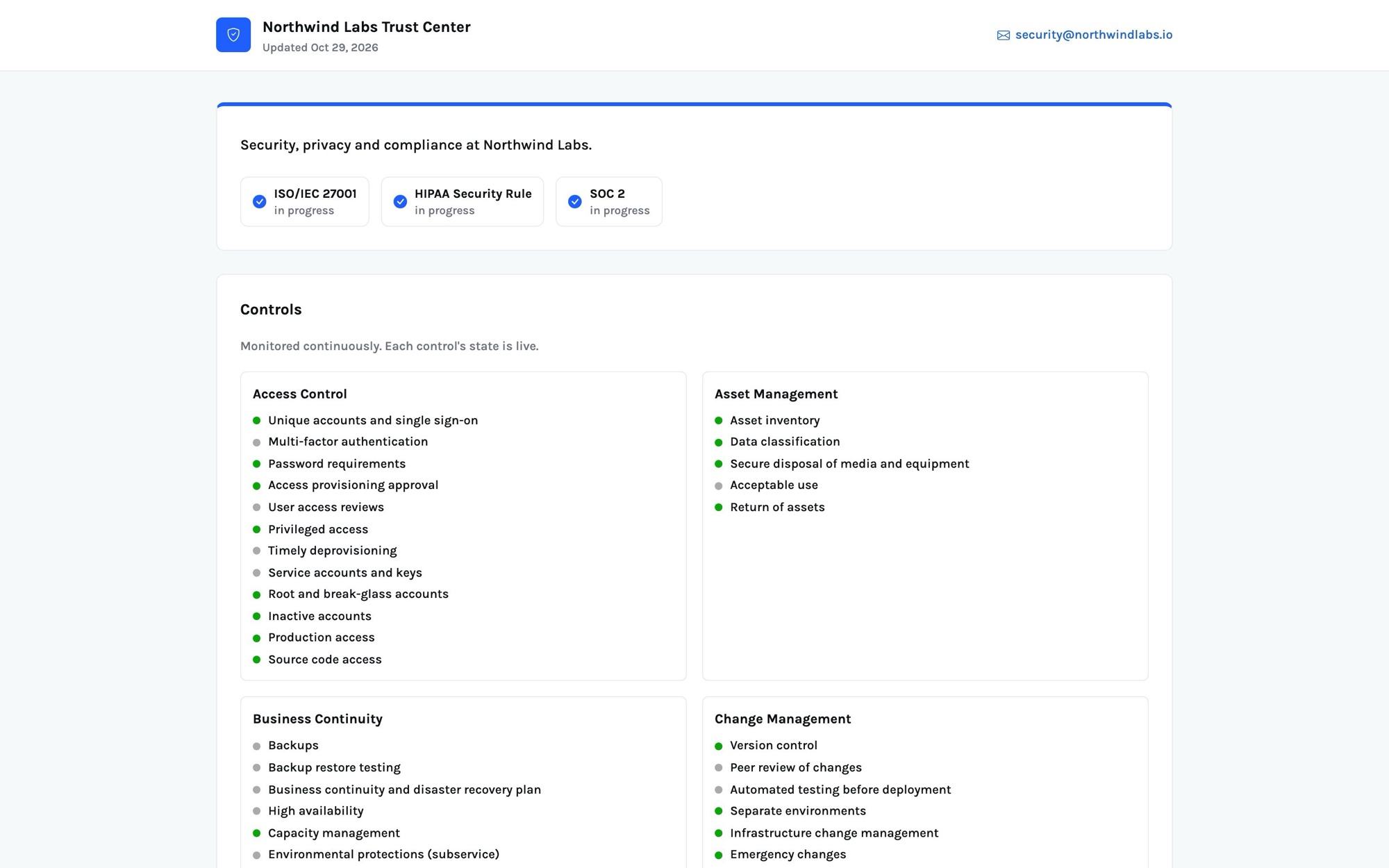Screen dimensions: 1389x868
Task: Select the Root and break-glass accounts control
Action: tap(358, 594)
